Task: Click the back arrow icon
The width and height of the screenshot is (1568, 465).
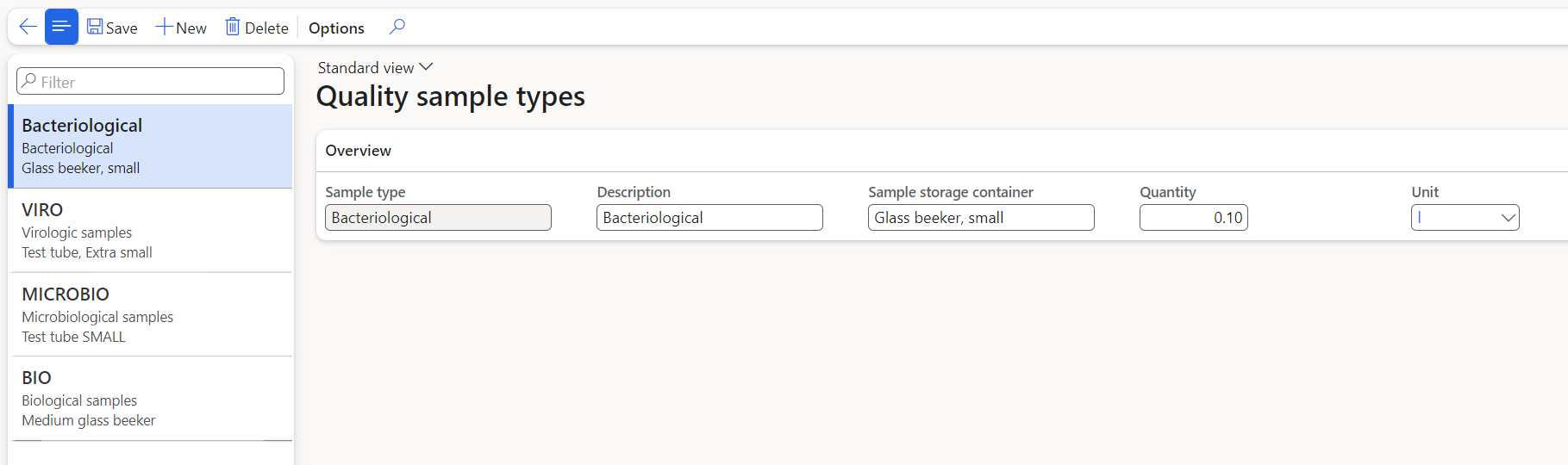Action: 28,27
